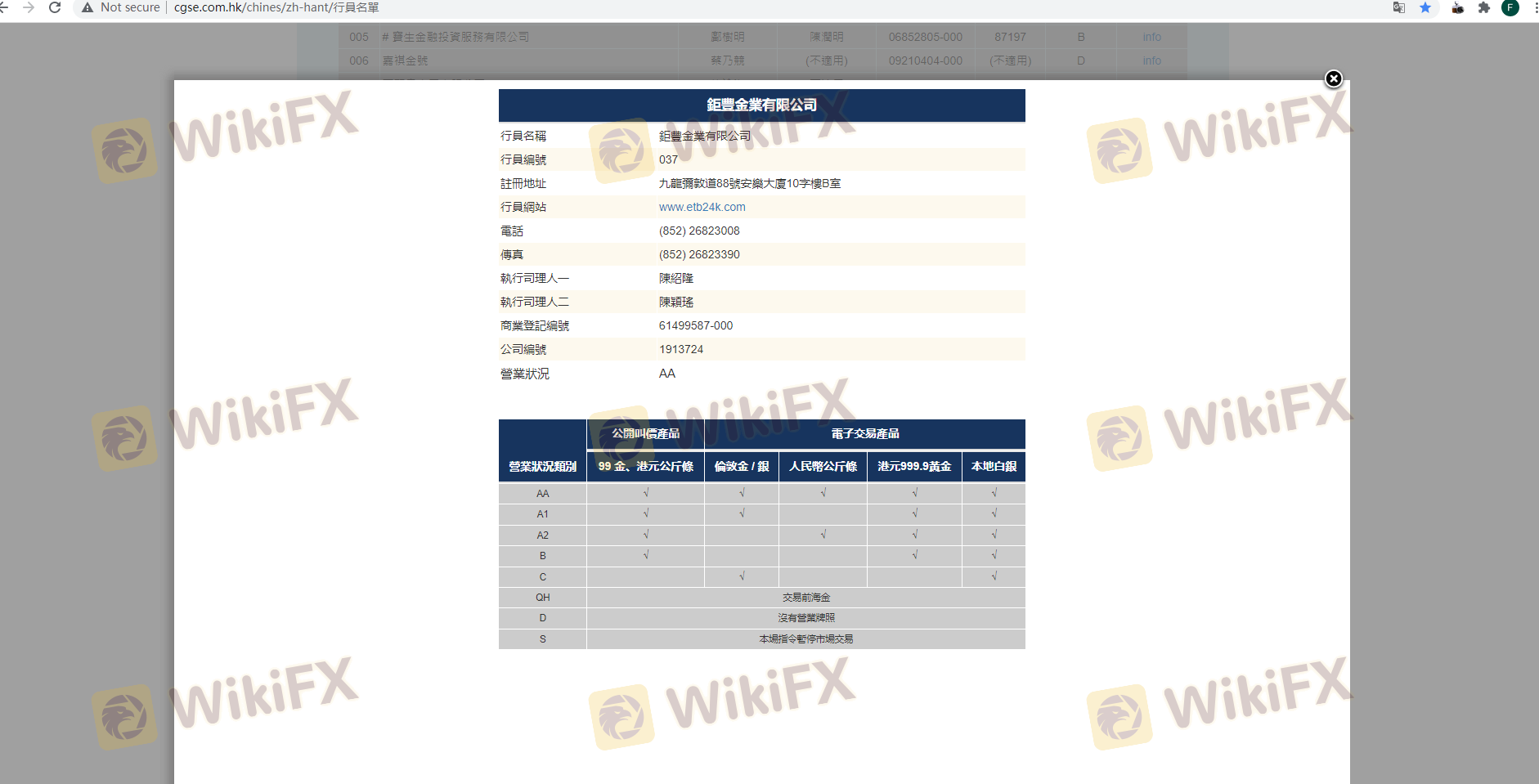Select the AA value next to 營業狀況
The width and height of the screenshot is (1539, 784).
(x=667, y=374)
